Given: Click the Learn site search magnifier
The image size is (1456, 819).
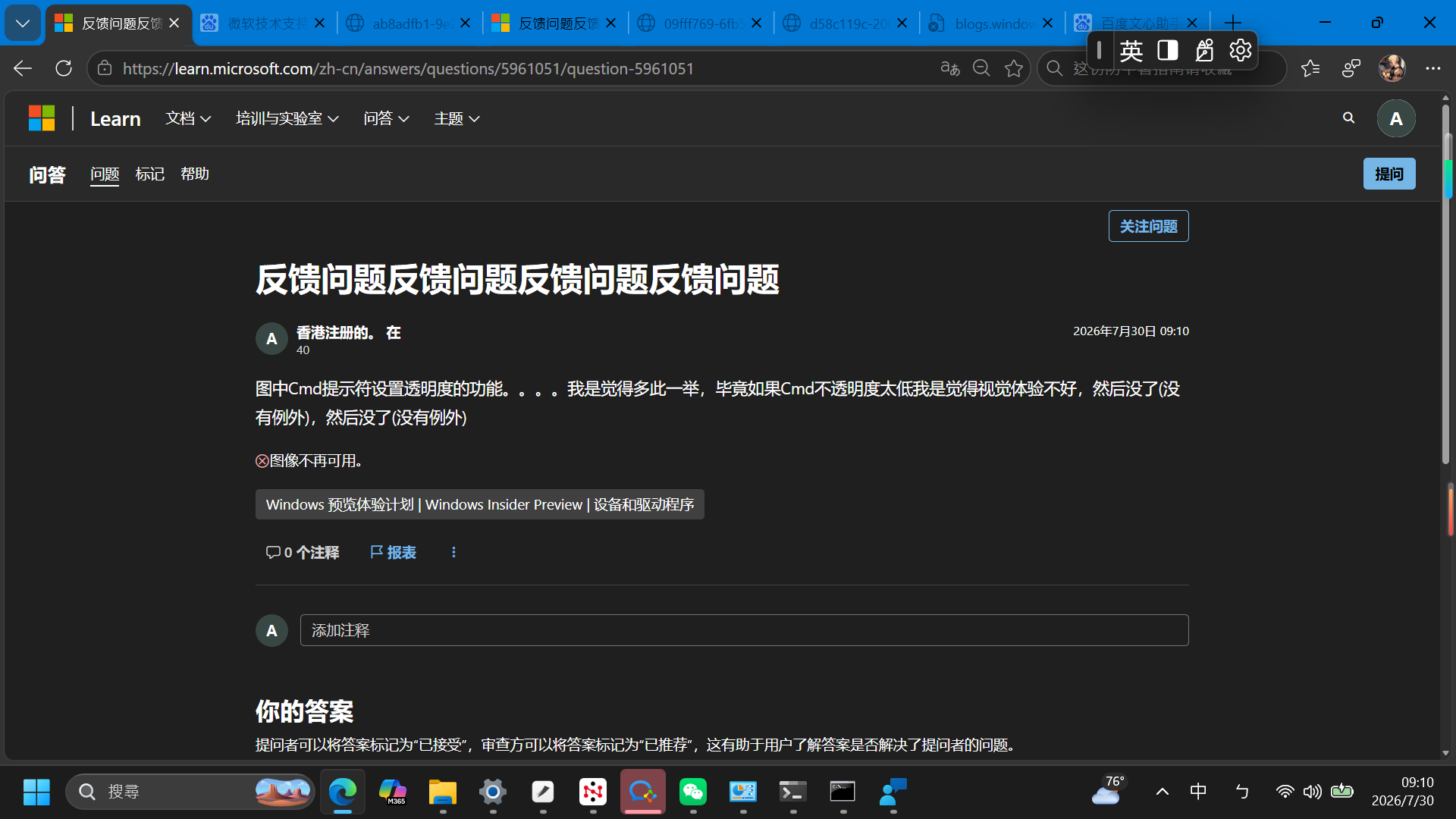Looking at the screenshot, I should [1348, 118].
